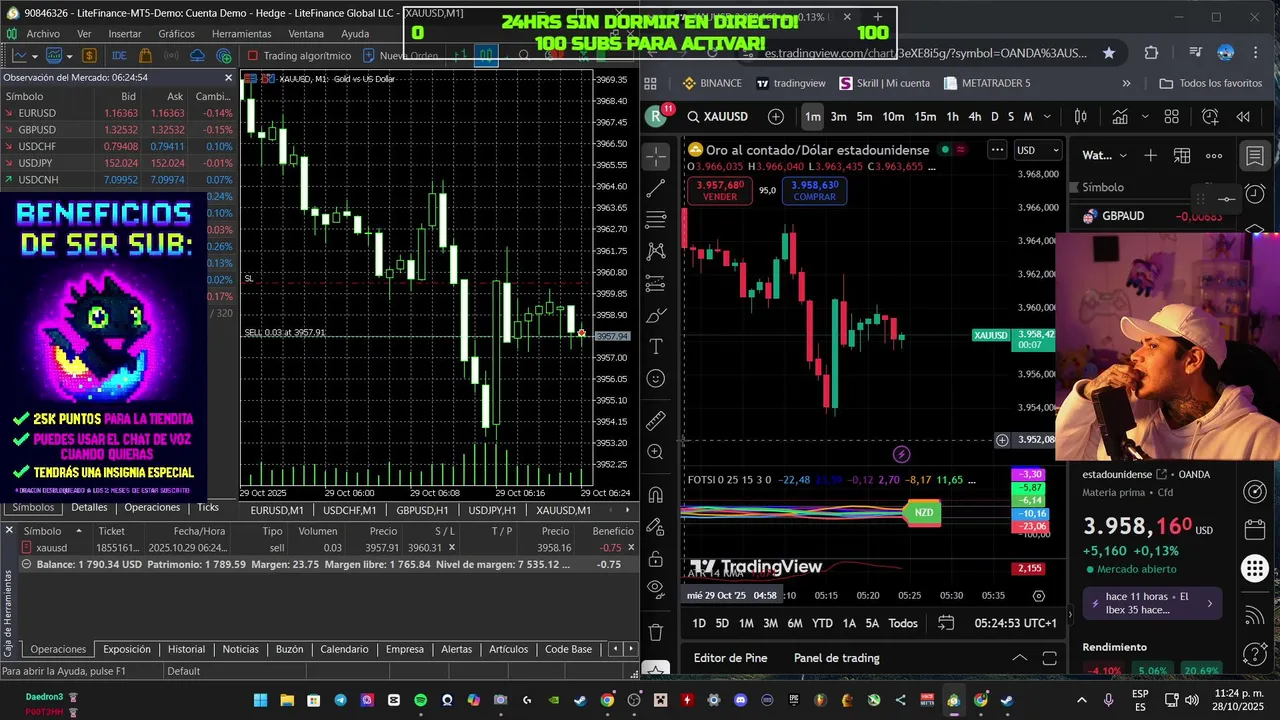
Task: Open the emoji icons tool
Action: point(656,378)
